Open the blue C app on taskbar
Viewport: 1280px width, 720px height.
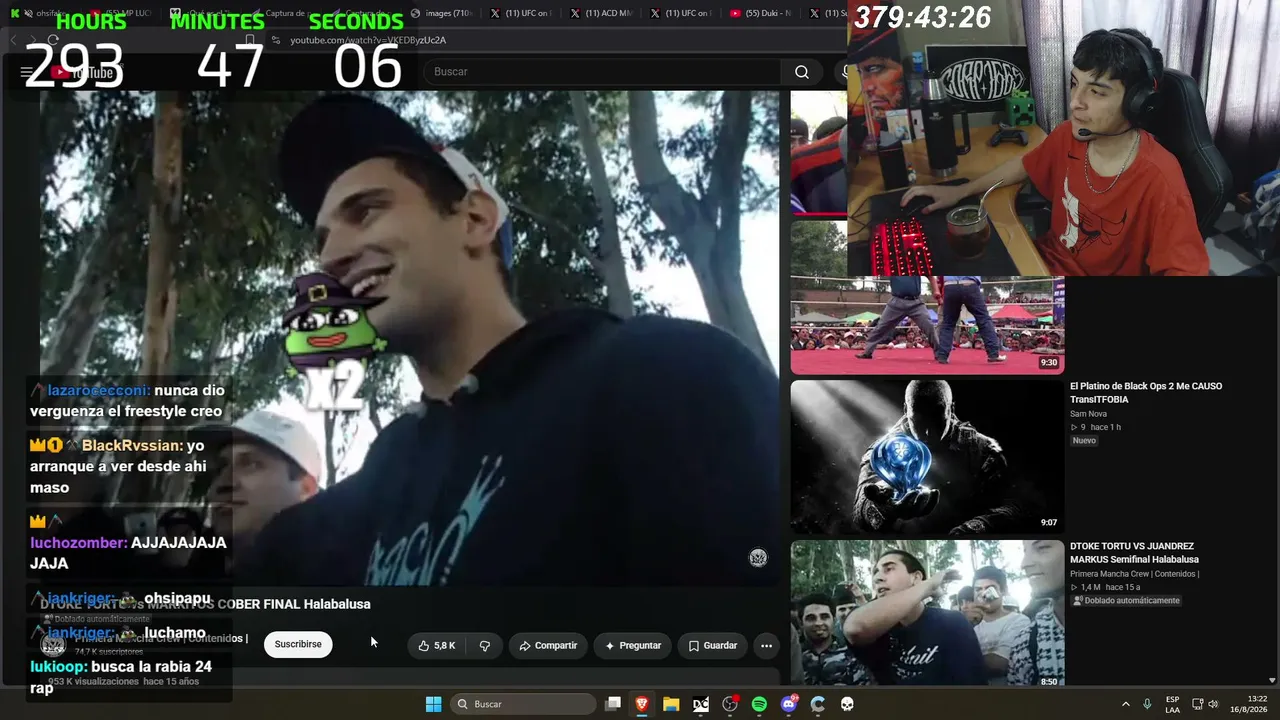(818, 704)
